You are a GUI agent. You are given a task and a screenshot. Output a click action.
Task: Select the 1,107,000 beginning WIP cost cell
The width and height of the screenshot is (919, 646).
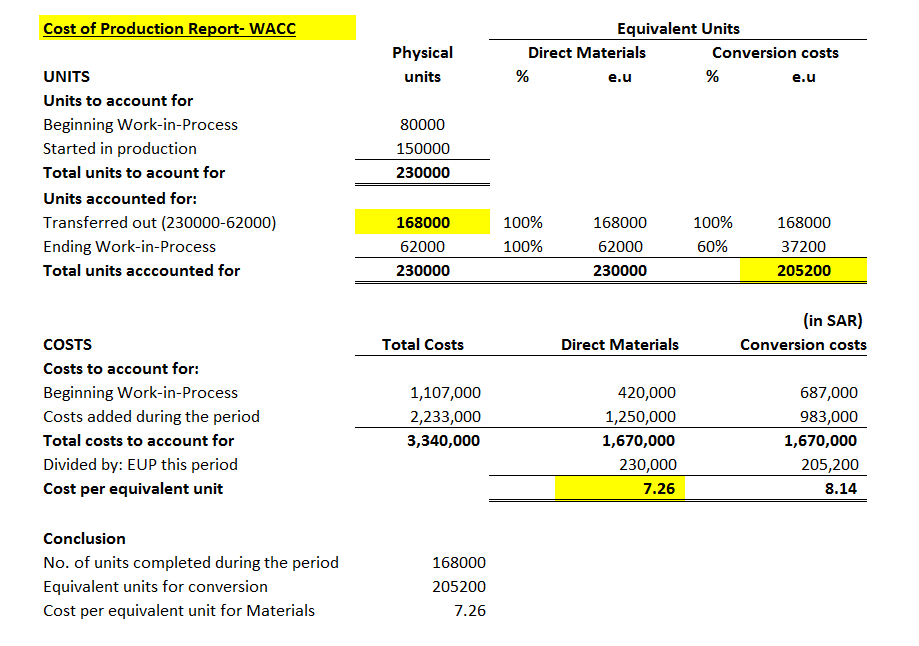[x=445, y=393]
